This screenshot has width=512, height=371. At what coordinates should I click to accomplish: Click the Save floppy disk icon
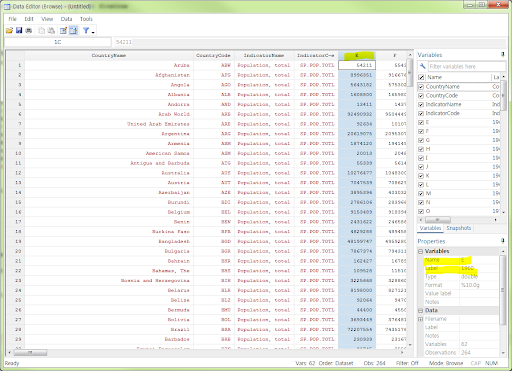click(x=19, y=31)
